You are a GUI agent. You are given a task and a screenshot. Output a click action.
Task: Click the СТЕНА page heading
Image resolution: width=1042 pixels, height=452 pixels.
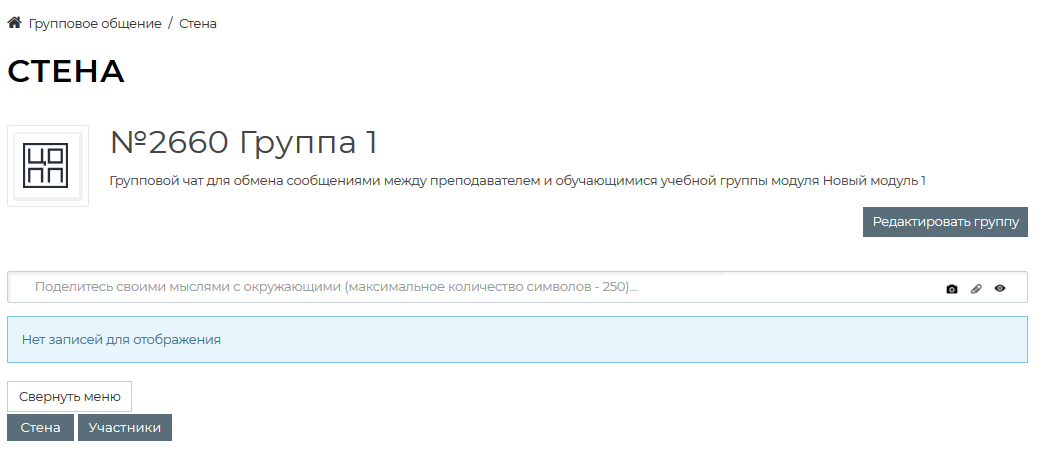coord(66,72)
